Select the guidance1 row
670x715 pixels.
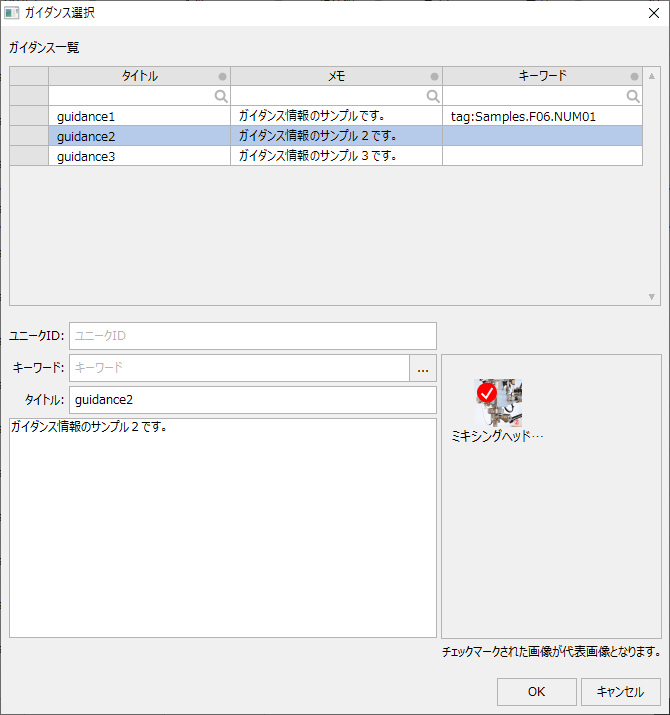pyautogui.click(x=326, y=116)
